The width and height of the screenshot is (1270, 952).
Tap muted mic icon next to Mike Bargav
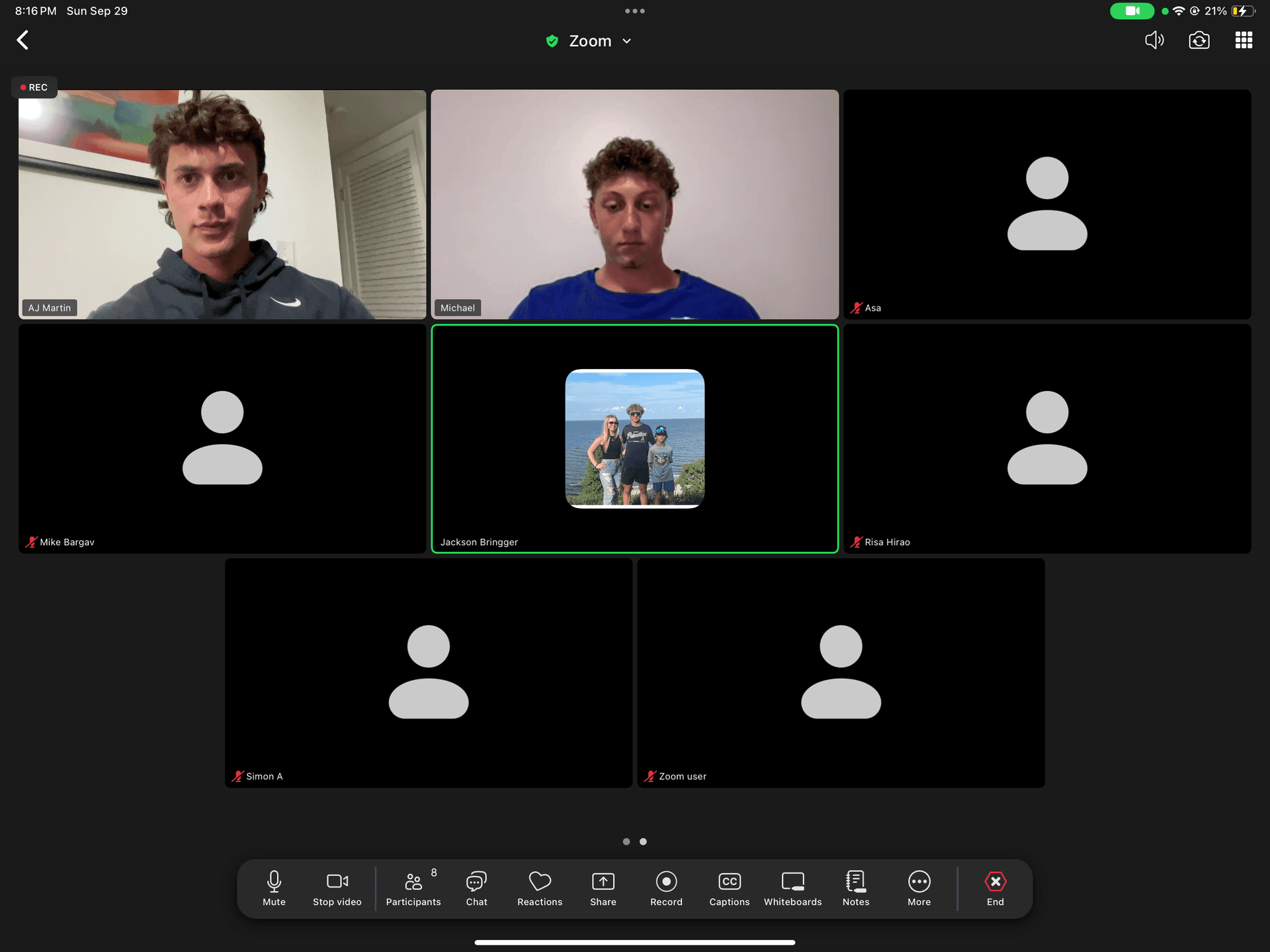click(31, 542)
